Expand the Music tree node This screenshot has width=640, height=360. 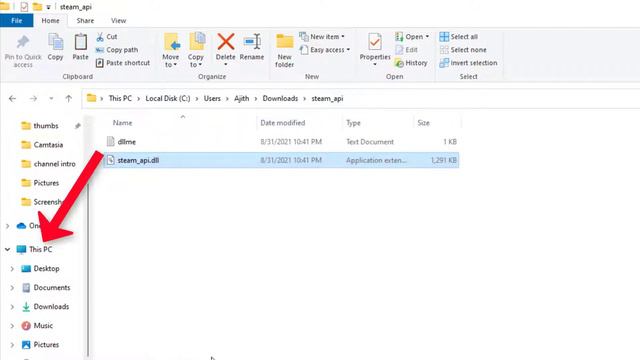12,326
